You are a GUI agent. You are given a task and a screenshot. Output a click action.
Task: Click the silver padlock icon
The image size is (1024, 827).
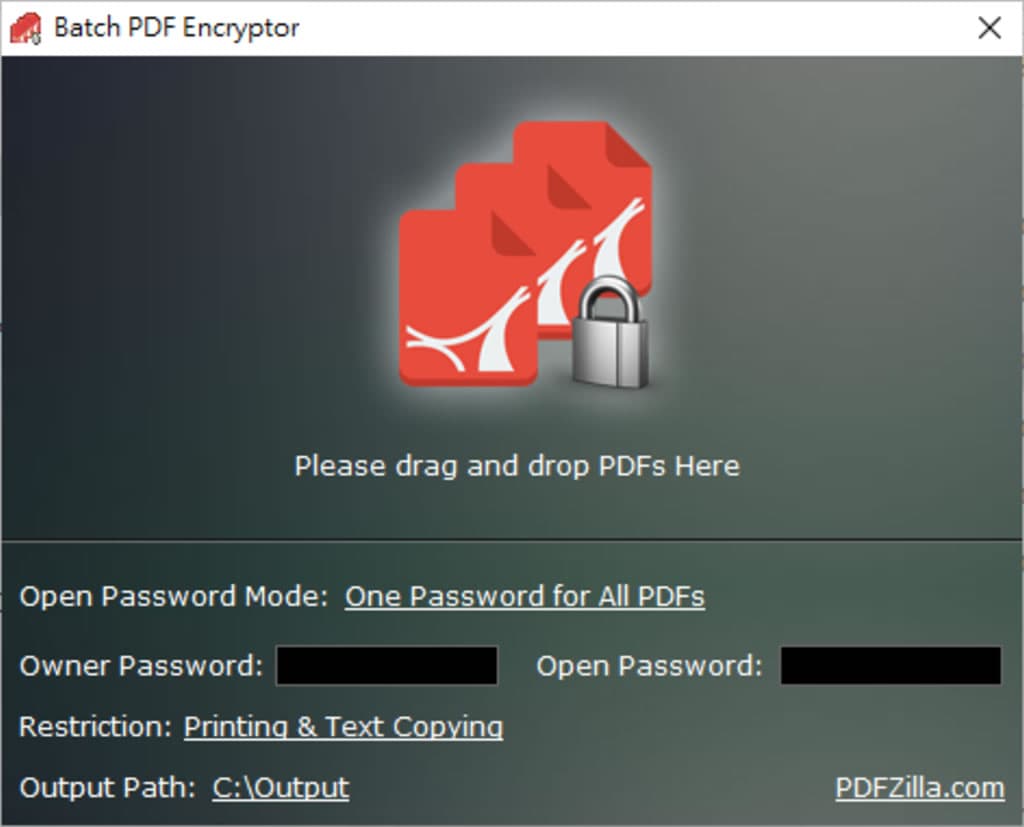[x=611, y=337]
